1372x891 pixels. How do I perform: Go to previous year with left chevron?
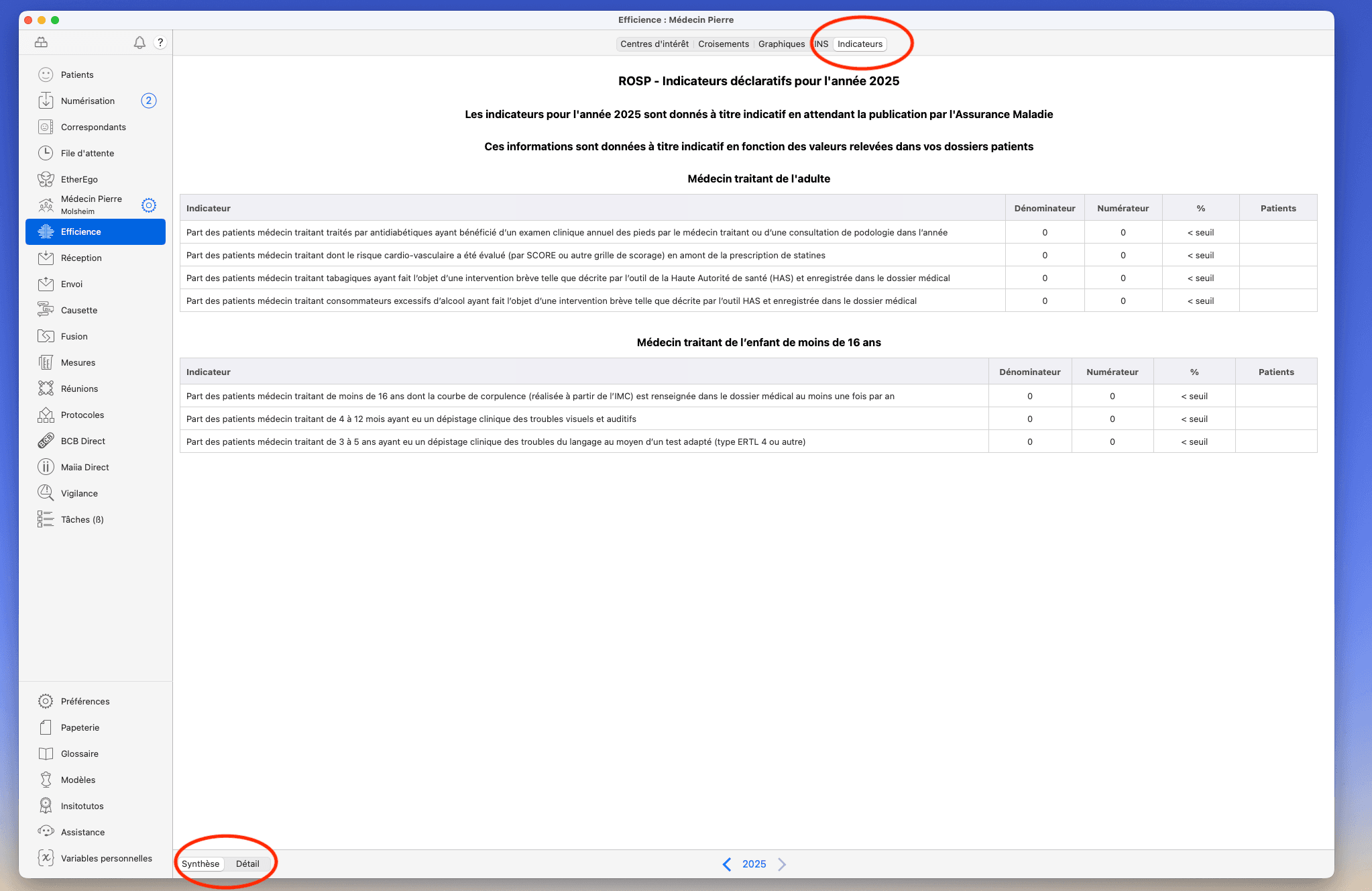tap(727, 864)
